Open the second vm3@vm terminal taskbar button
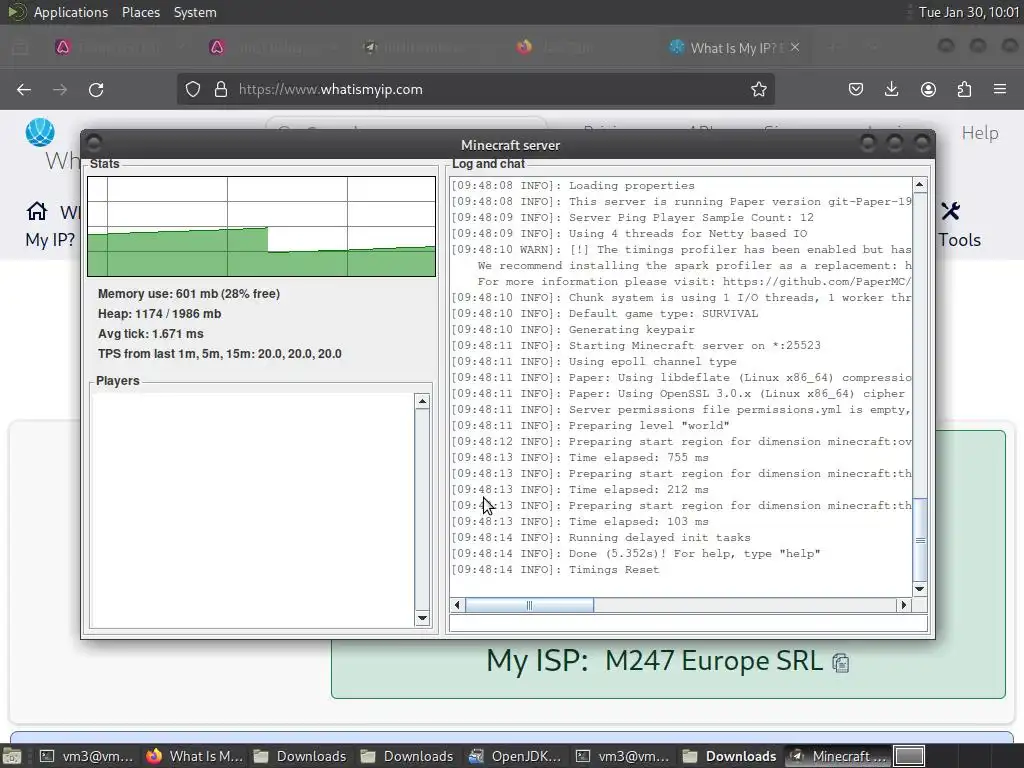 coord(622,756)
